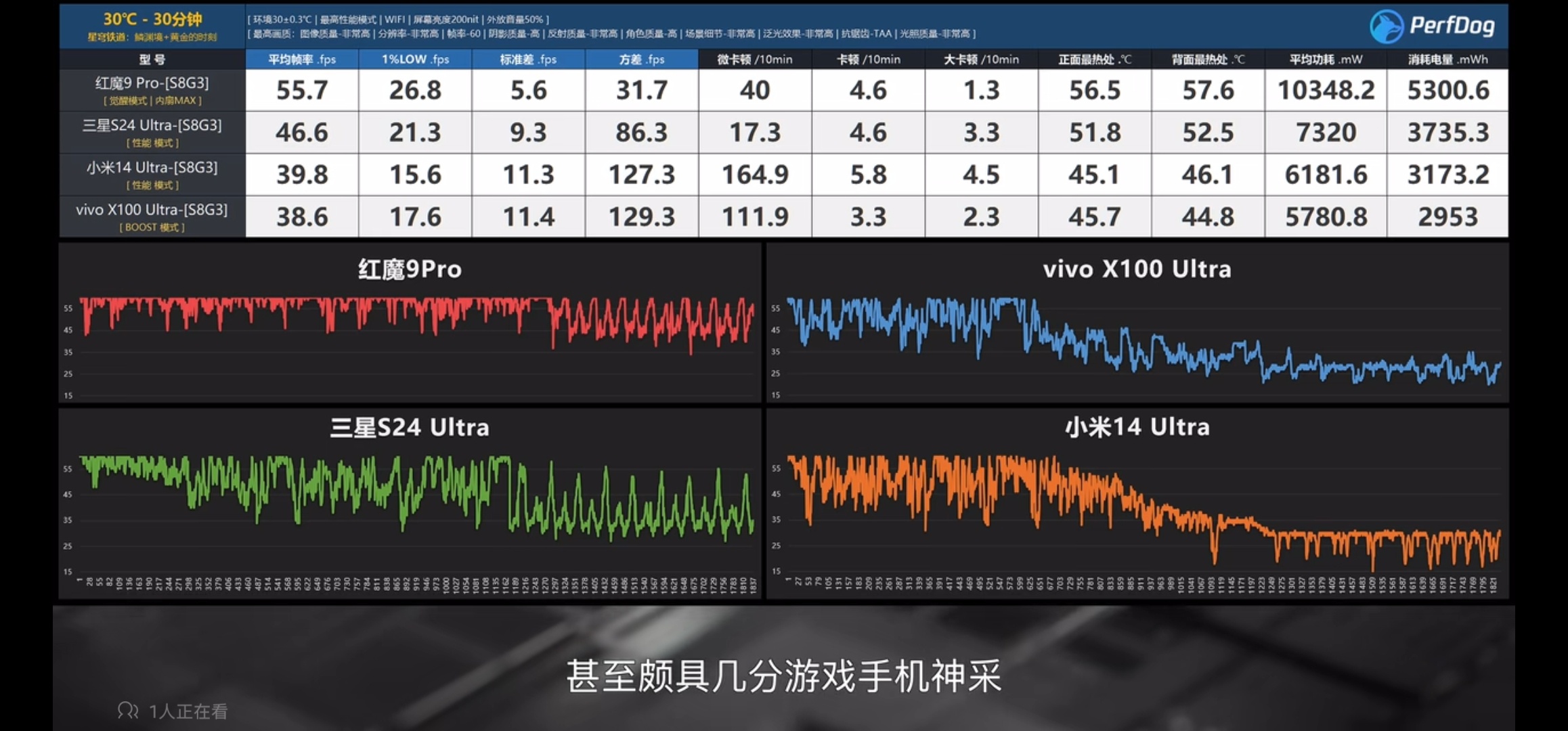This screenshot has width=1568, height=731.
Task: Select the 小米14 Ultra-[S8G3] row label
Action: click(x=152, y=167)
